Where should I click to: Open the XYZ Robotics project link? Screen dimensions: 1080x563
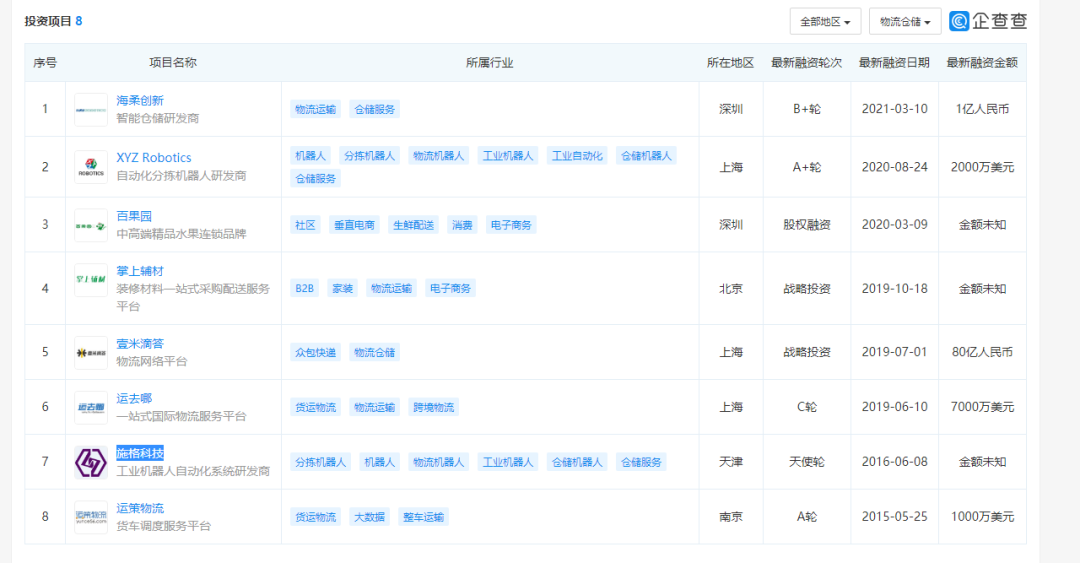[x=154, y=158]
